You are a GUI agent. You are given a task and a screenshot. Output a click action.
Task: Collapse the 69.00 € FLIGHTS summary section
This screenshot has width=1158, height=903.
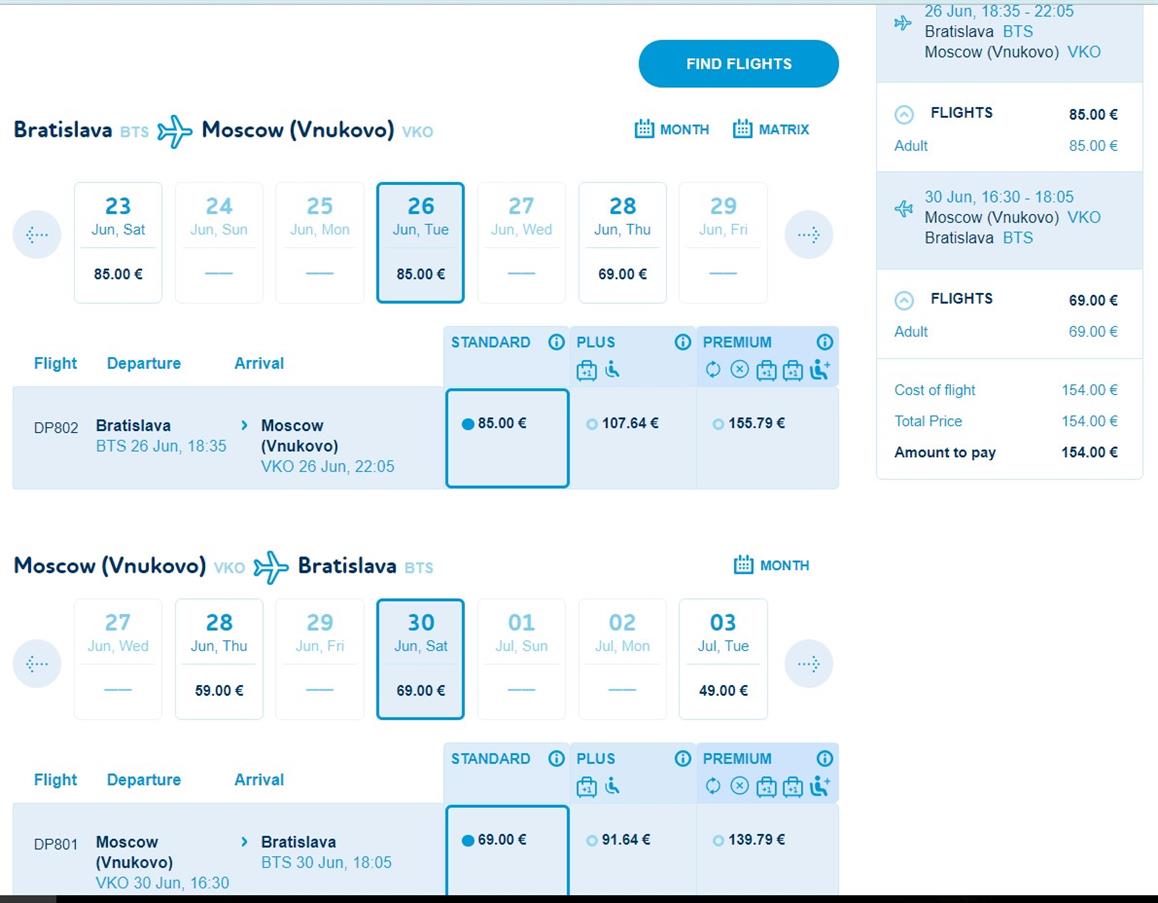coord(904,301)
